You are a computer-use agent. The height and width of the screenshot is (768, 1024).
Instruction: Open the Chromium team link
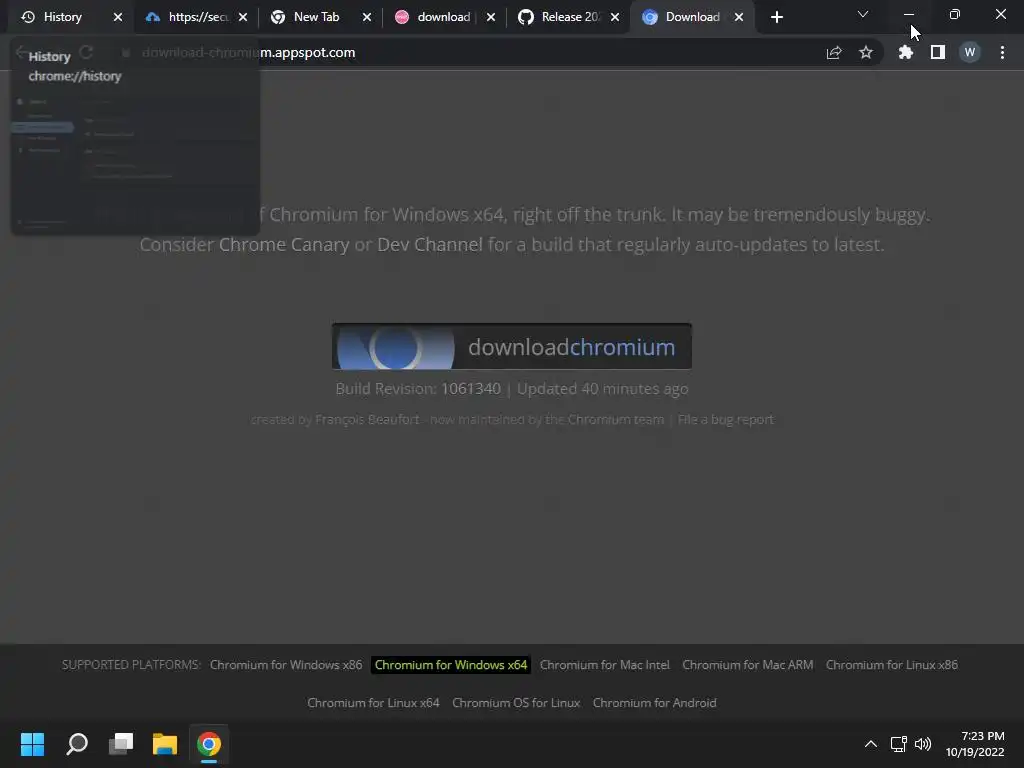click(616, 419)
